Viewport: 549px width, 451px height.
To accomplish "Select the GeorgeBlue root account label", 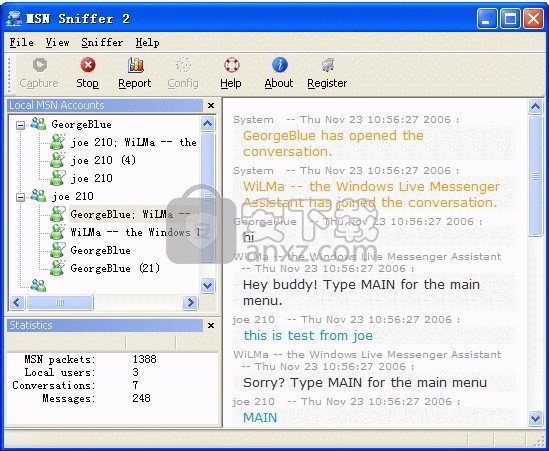I will (81, 124).
